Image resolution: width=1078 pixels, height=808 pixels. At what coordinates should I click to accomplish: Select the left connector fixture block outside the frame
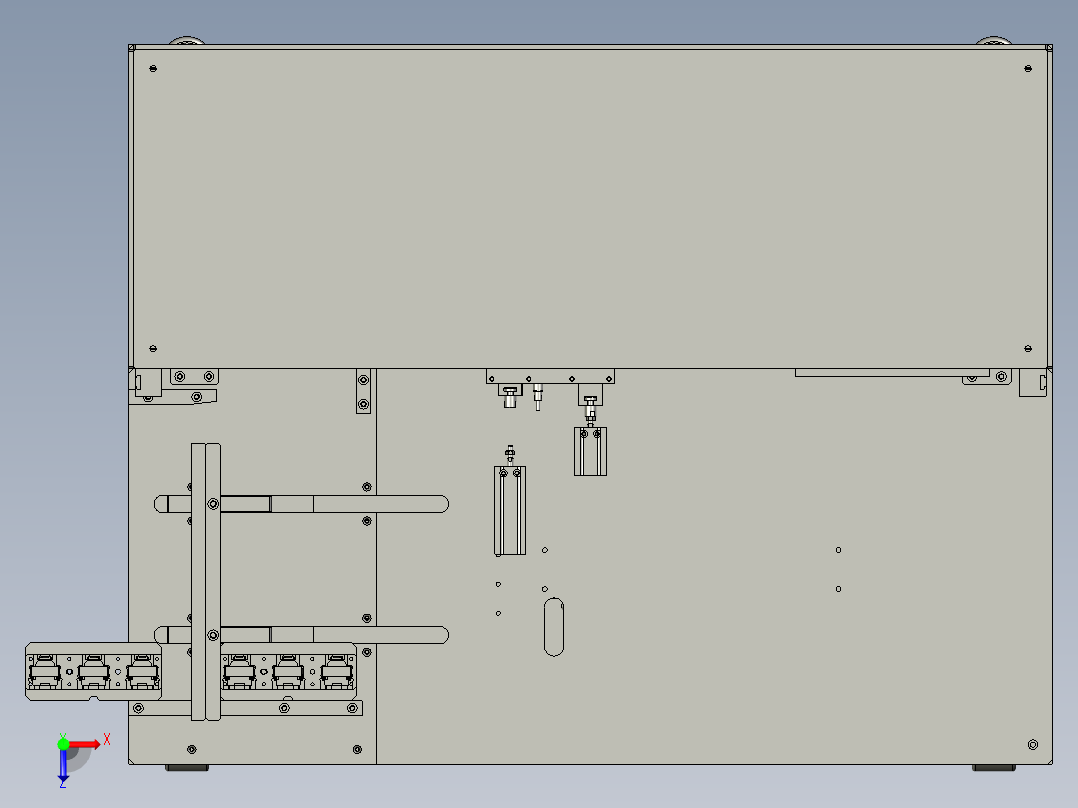94,672
